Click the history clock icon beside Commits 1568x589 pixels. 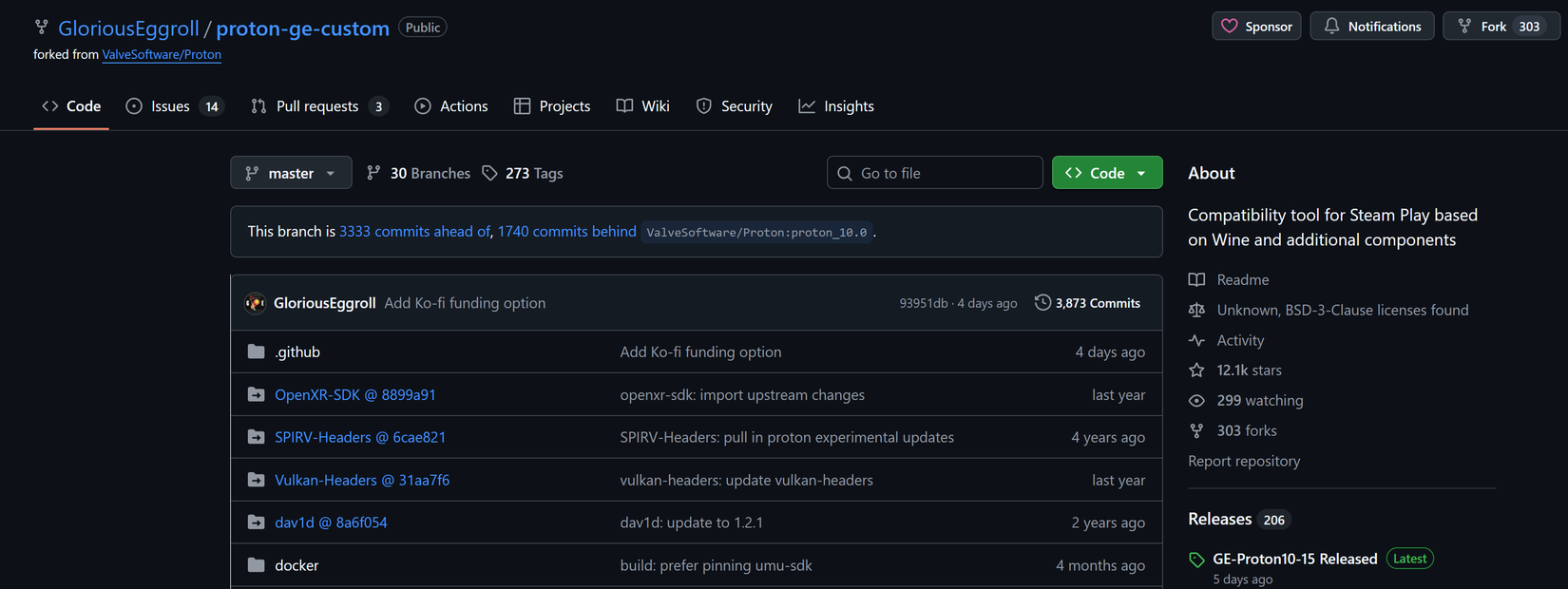[x=1042, y=302]
